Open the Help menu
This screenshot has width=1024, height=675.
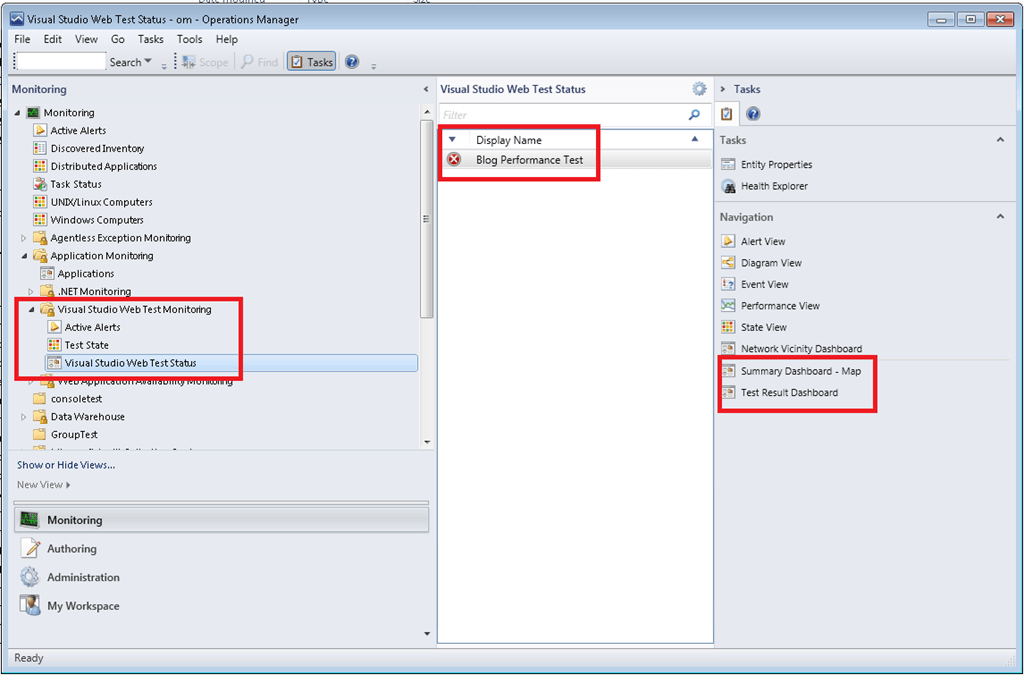227,39
